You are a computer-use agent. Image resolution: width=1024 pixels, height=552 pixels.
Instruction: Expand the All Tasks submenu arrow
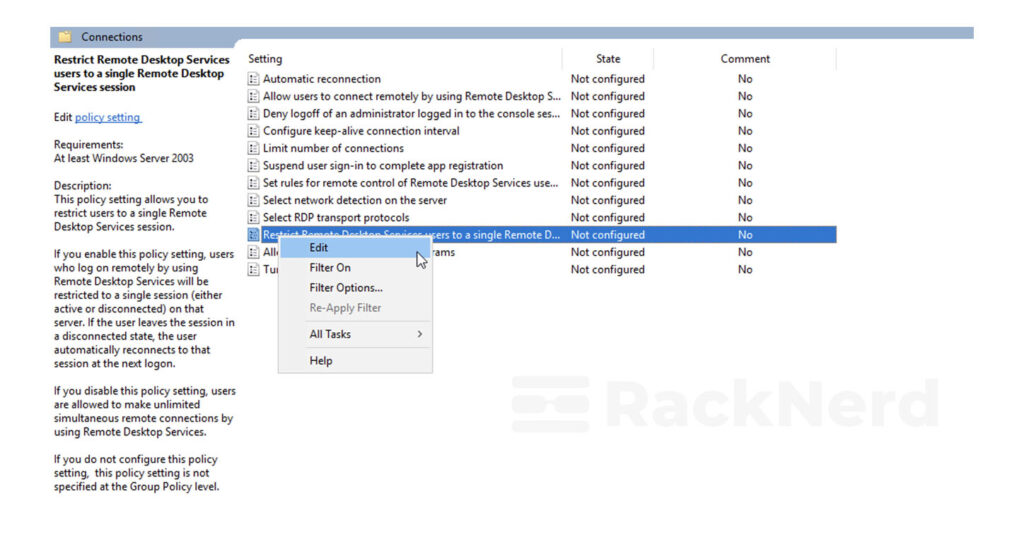click(419, 334)
